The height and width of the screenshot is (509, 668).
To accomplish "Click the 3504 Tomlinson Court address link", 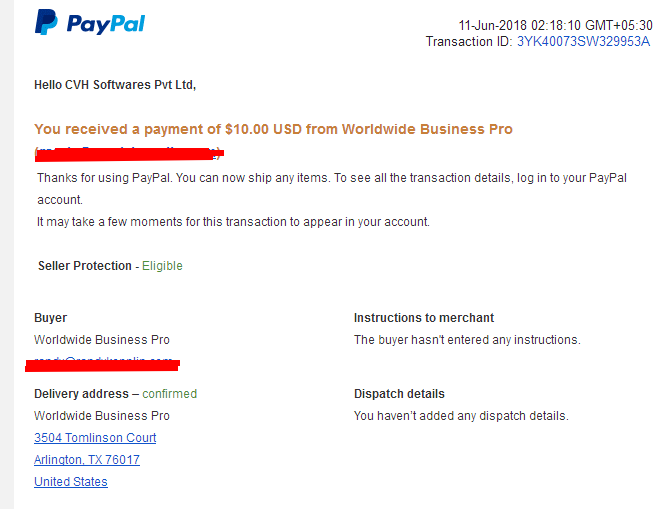I will point(95,438).
